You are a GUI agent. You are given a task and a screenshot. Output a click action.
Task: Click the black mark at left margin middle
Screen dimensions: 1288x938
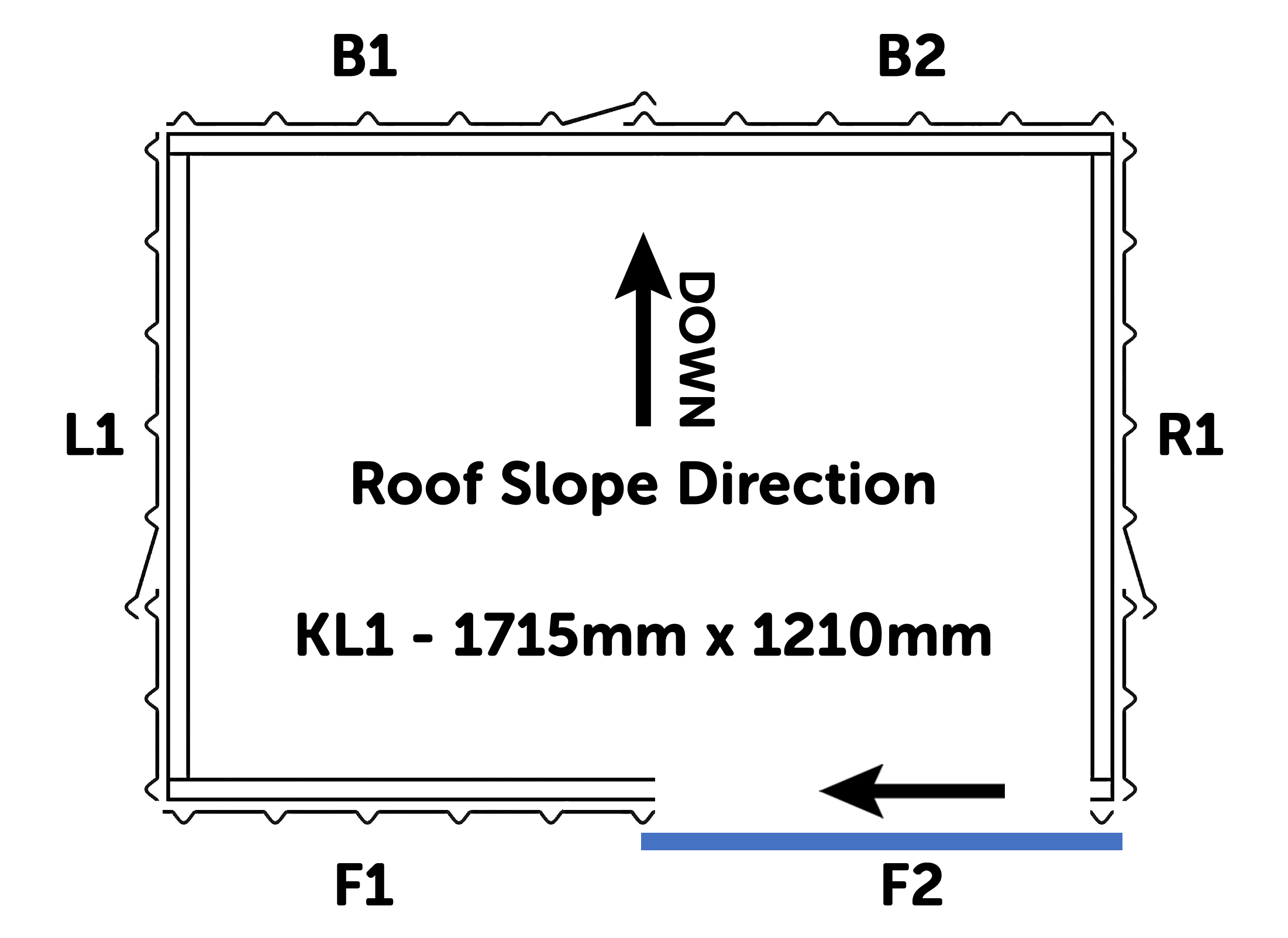click(94, 434)
